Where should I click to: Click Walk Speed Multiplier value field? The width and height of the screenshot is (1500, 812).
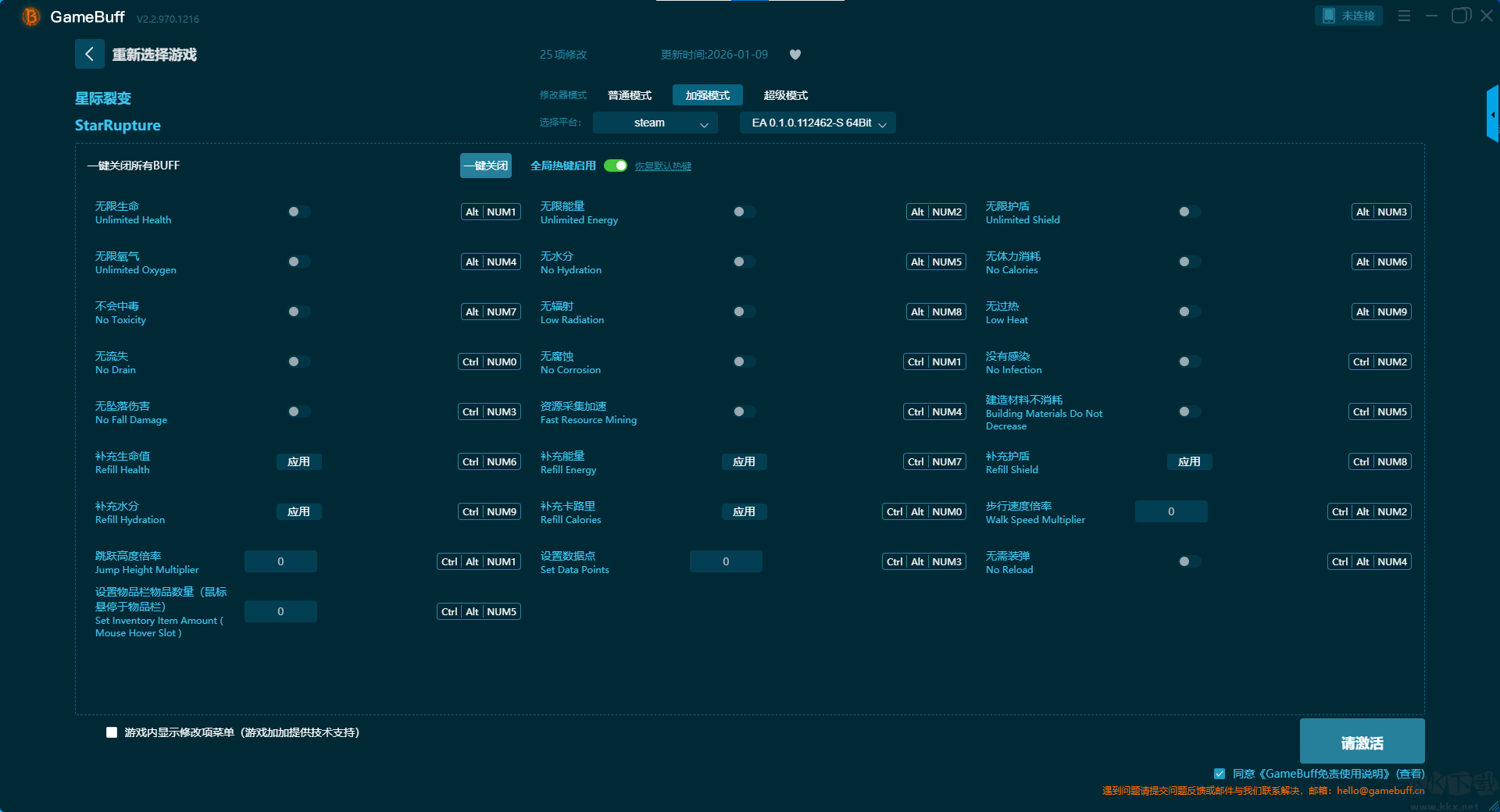click(x=1171, y=511)
